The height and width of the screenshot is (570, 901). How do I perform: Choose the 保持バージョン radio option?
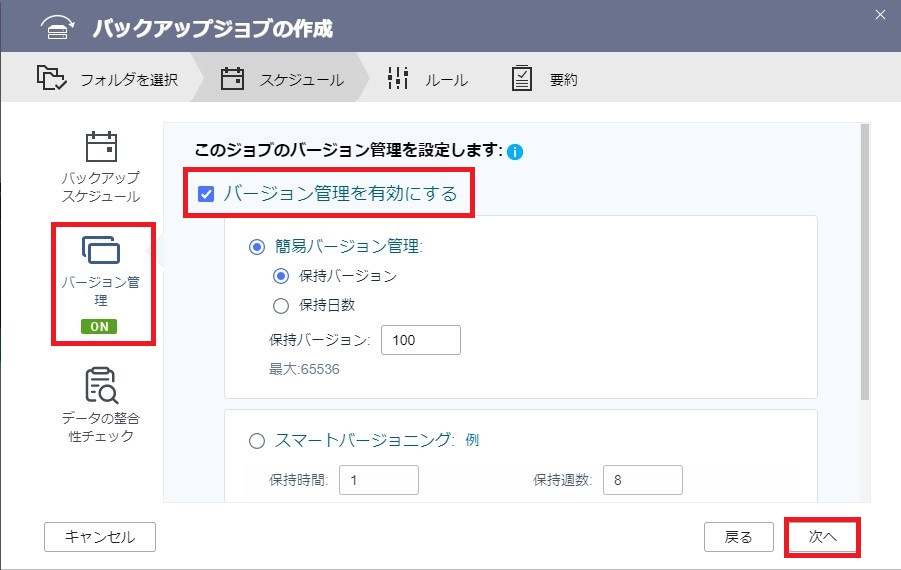pos(280,276)
